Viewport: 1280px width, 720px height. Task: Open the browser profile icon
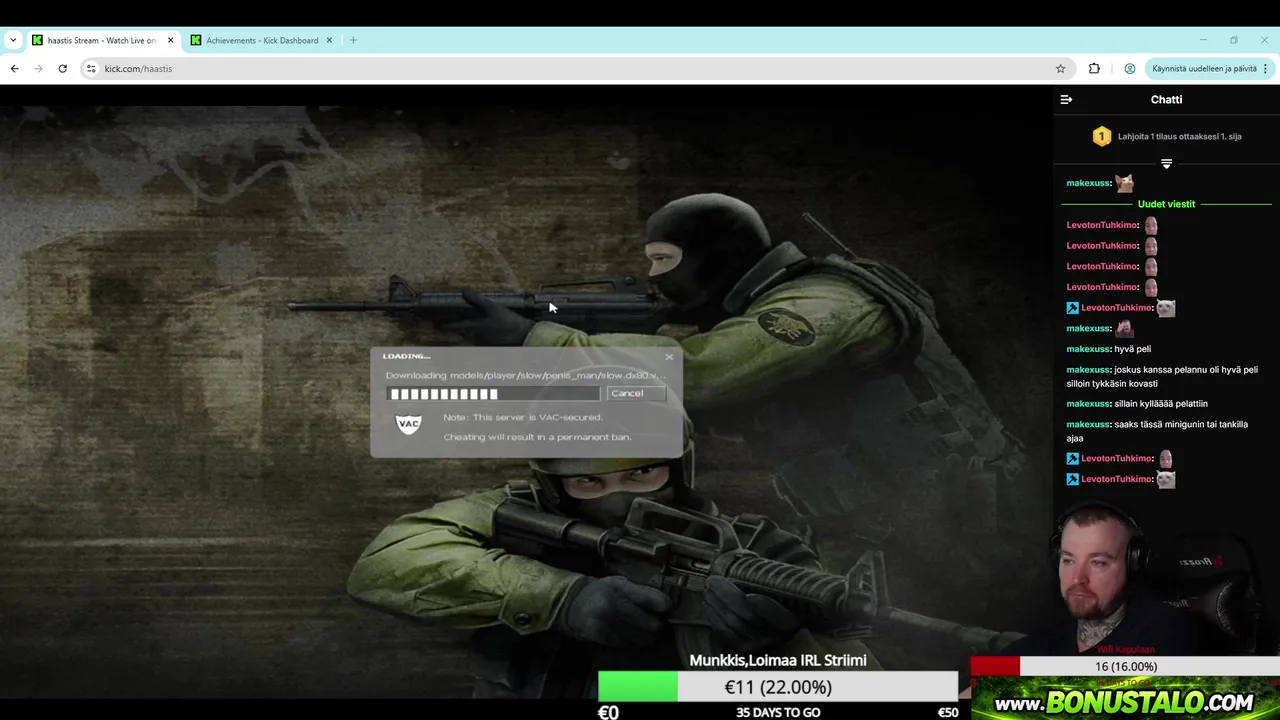coord(1130,68)
